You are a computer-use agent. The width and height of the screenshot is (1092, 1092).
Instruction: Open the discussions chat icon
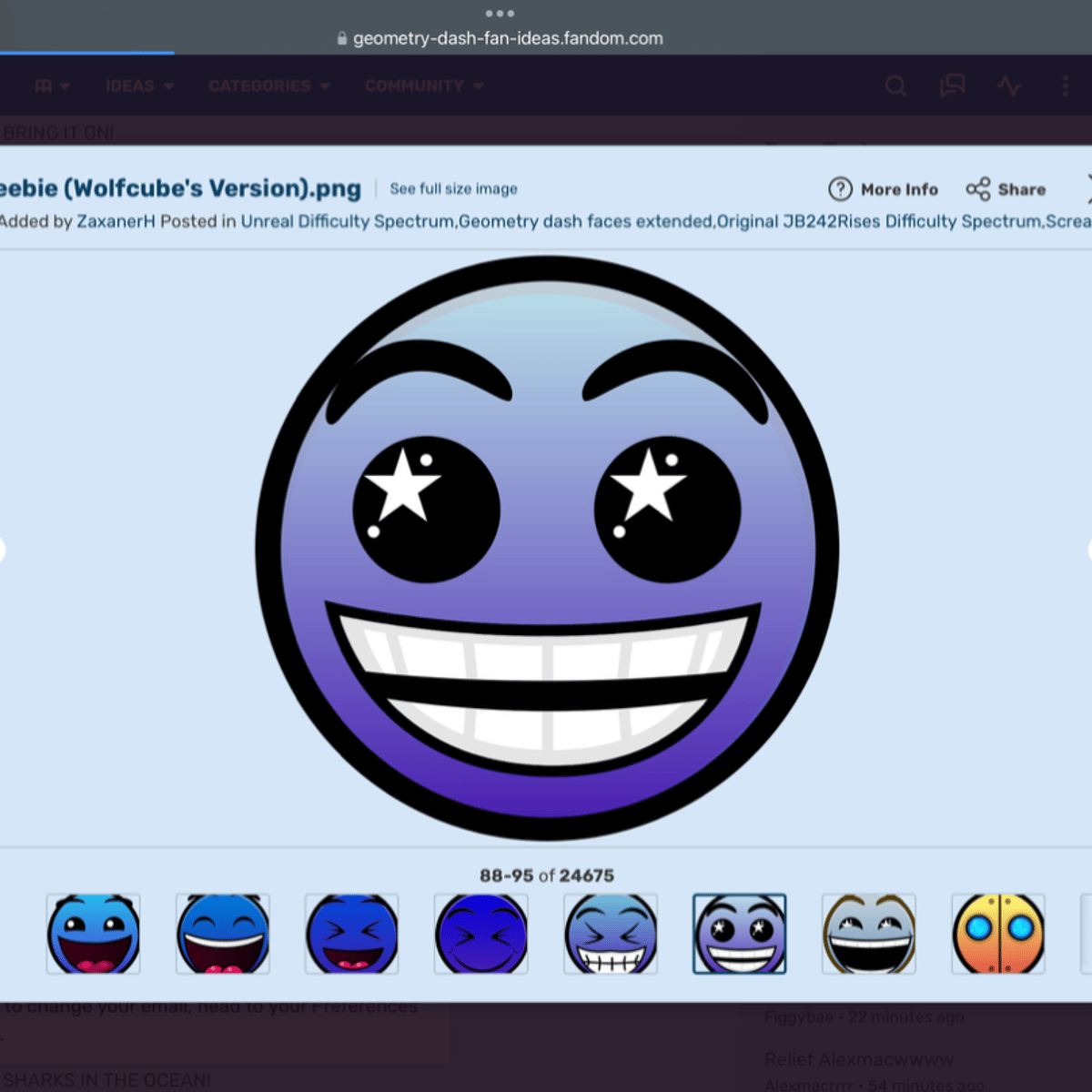952,86
